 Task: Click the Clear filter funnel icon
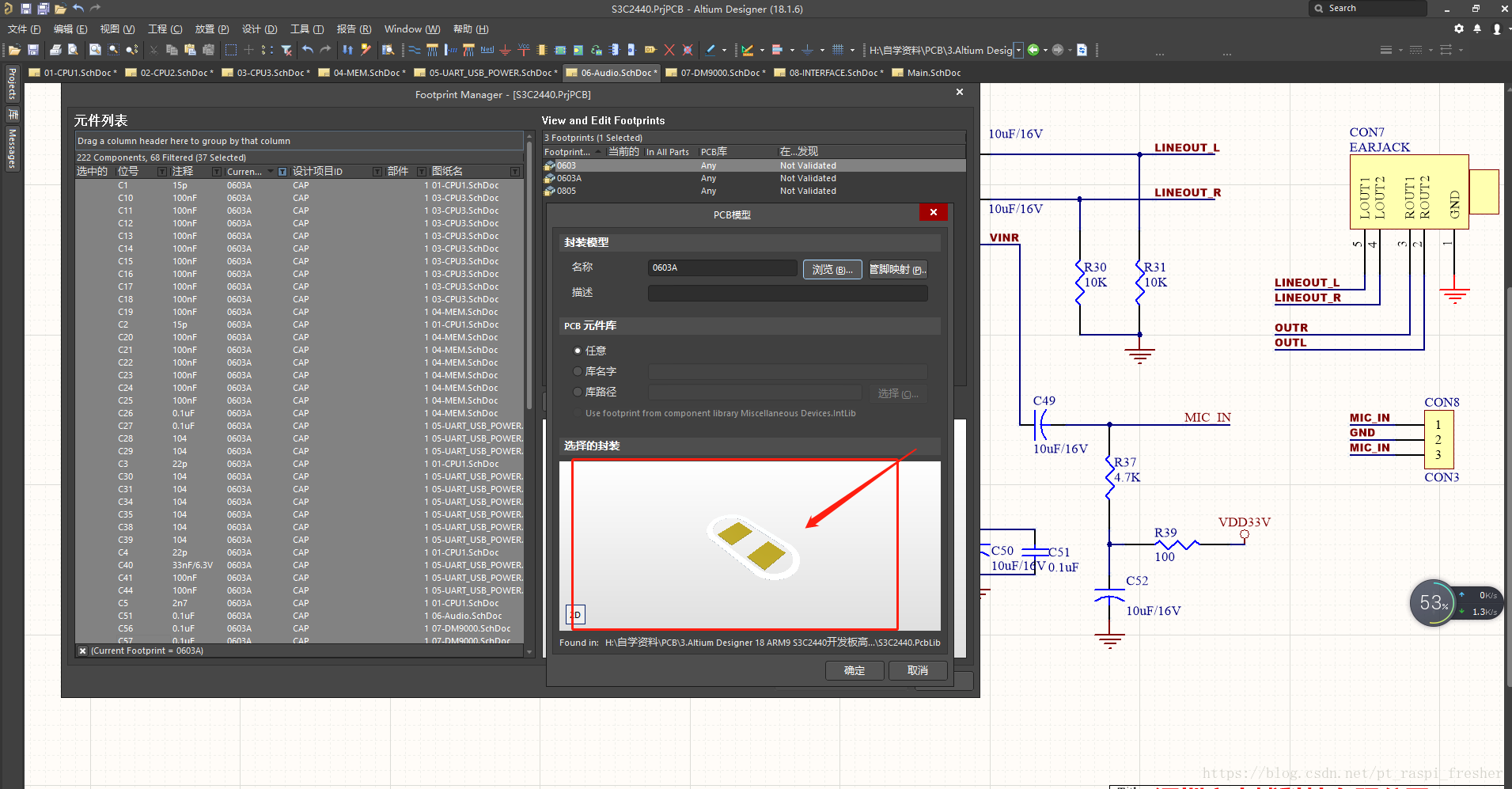click(286, 50)
